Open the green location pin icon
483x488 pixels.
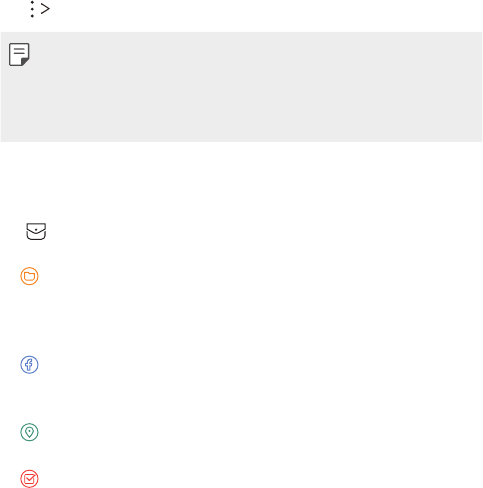[29, 432]
